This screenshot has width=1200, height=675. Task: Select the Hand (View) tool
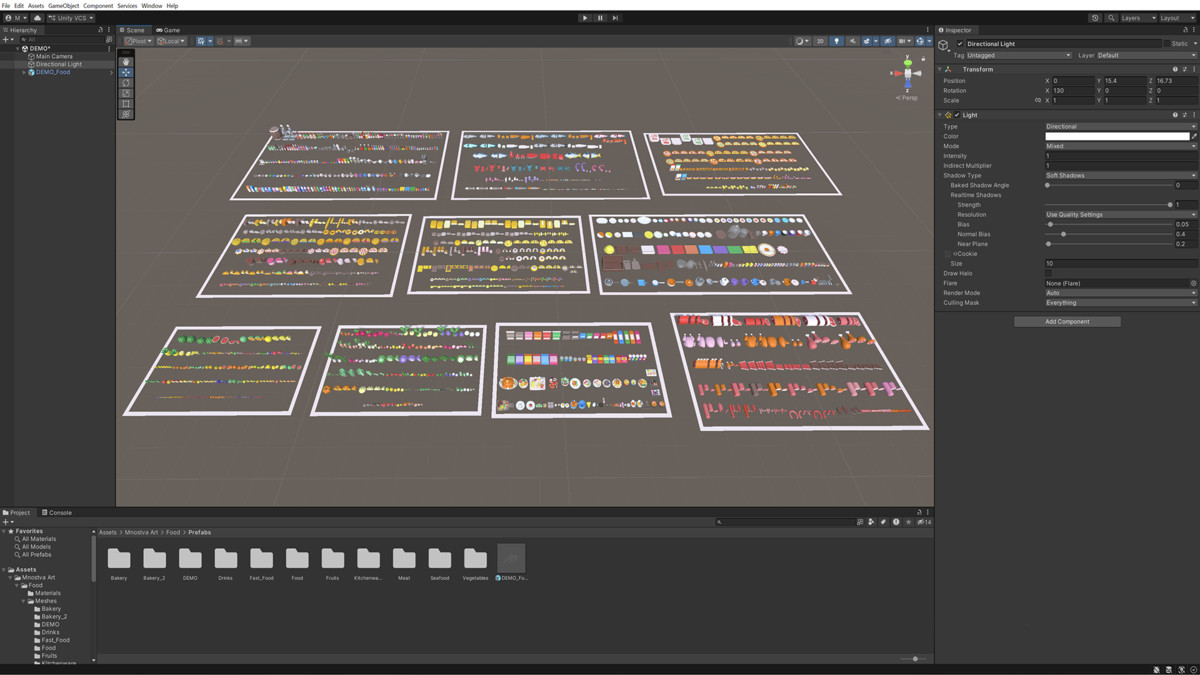pos(126,62)
